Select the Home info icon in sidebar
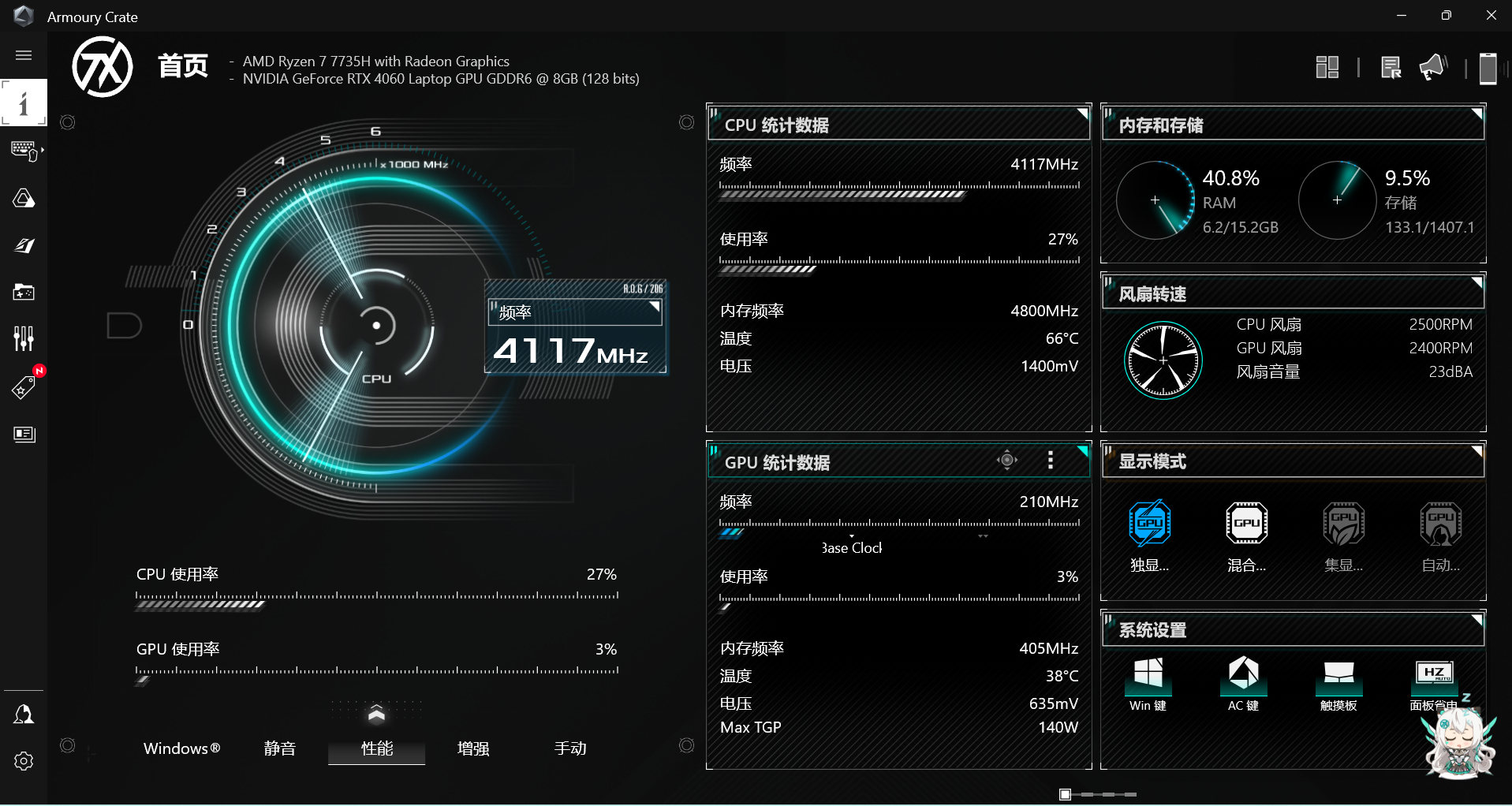Screen dimensions: 1512x806 24,103
